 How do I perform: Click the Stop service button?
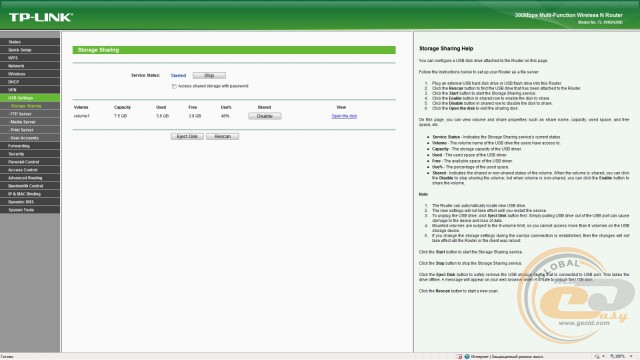pyautogui.click(x=209, y=76)
